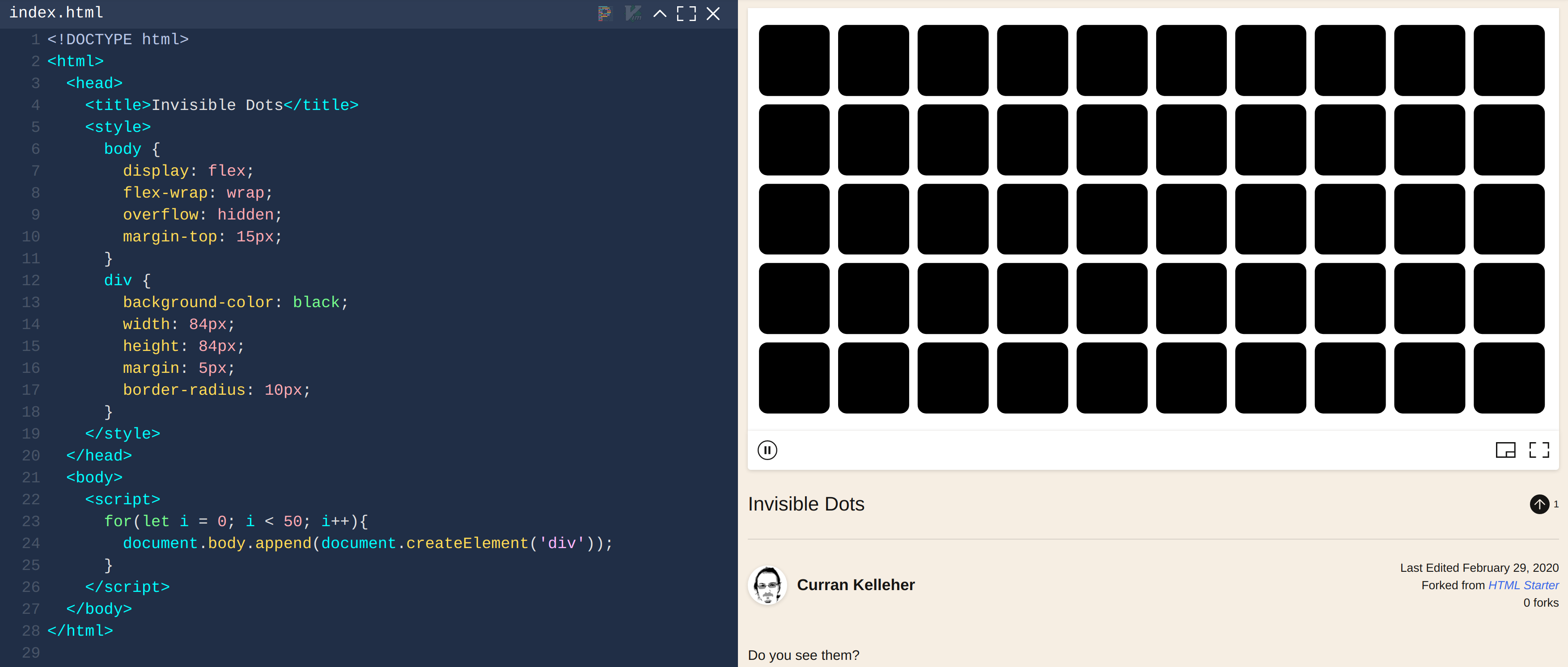1568x667 pixels.
Task: Click line number 29 in gutter
Action: point(31,653)
